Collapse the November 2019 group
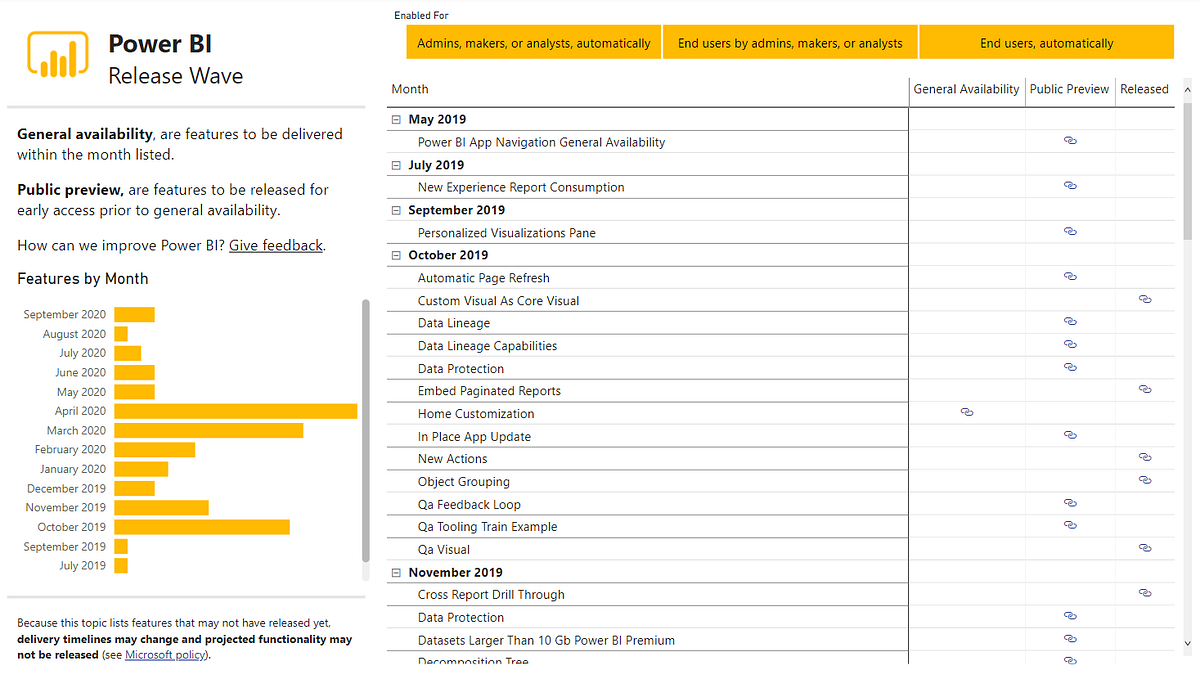The width and height of the screenshot is (1200, 675). pyautogui.click(x=395, y=572)
